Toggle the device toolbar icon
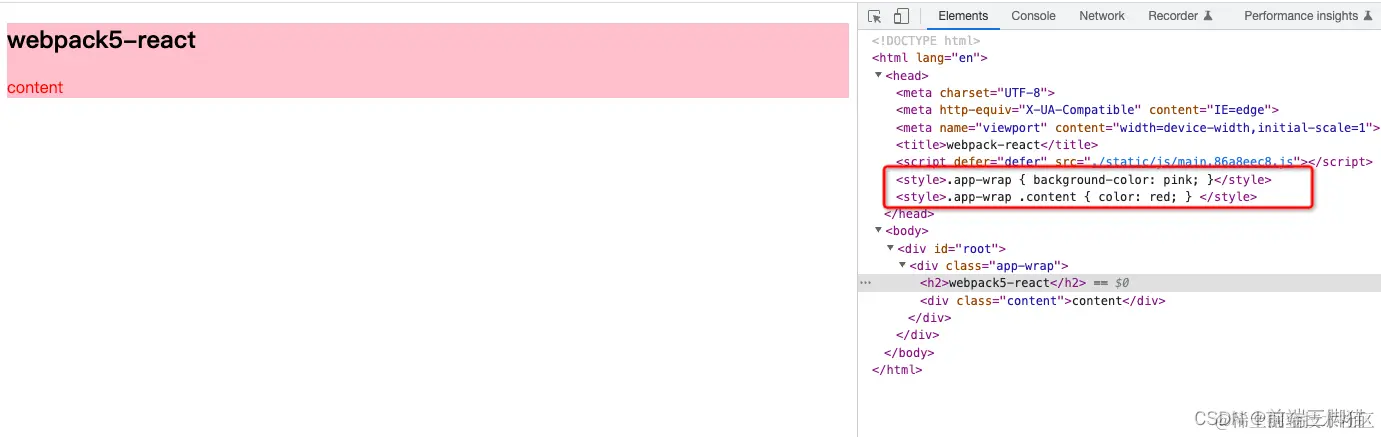This screenshot has width=1381, height=437. (x=901, y=16)
